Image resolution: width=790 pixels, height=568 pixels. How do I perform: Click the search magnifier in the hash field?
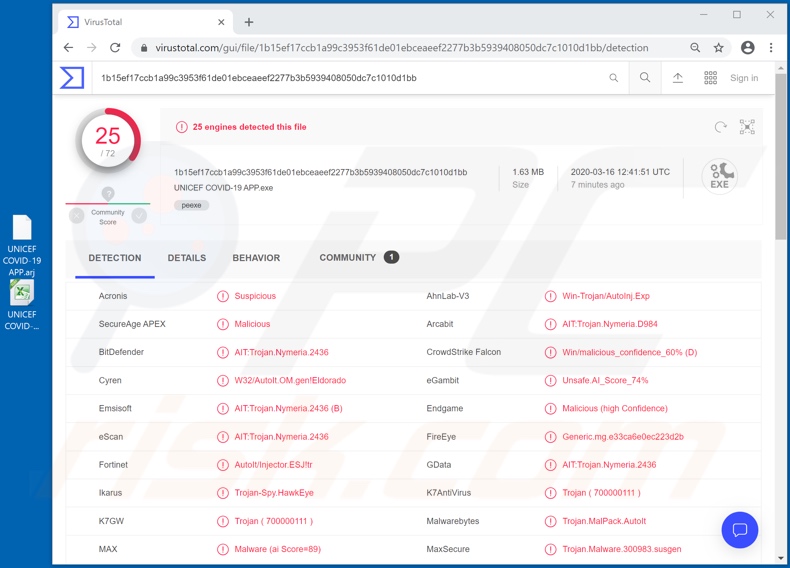[613, 78]
